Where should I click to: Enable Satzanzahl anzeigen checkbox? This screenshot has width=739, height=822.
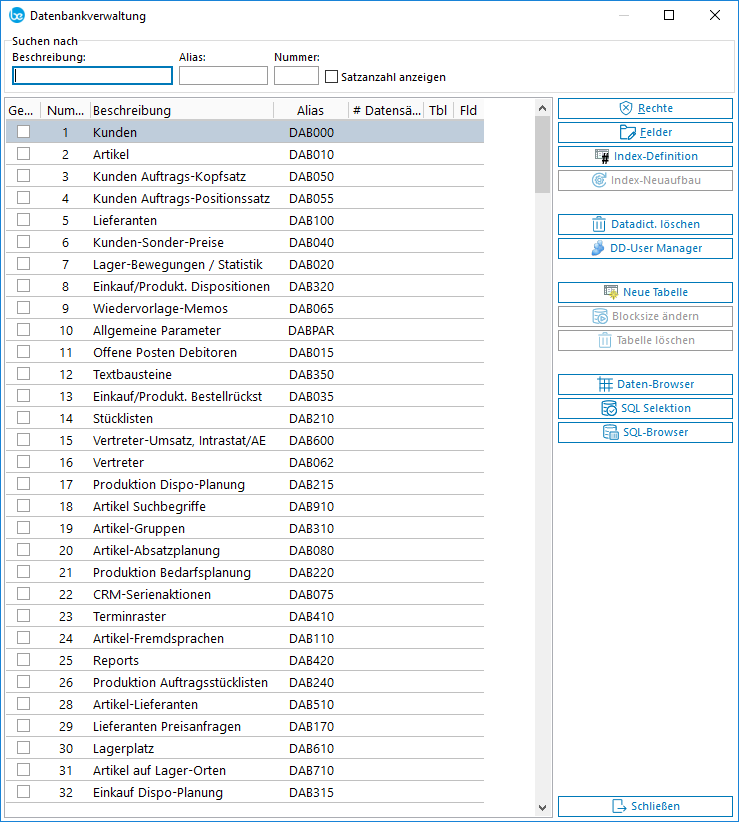(x=332, y=76)
